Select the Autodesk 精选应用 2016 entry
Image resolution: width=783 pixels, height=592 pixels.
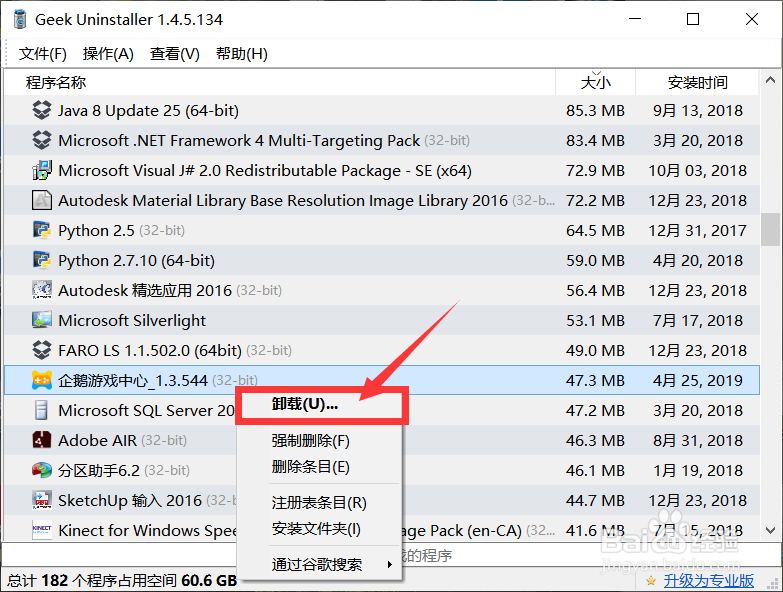tap(382, 290)
